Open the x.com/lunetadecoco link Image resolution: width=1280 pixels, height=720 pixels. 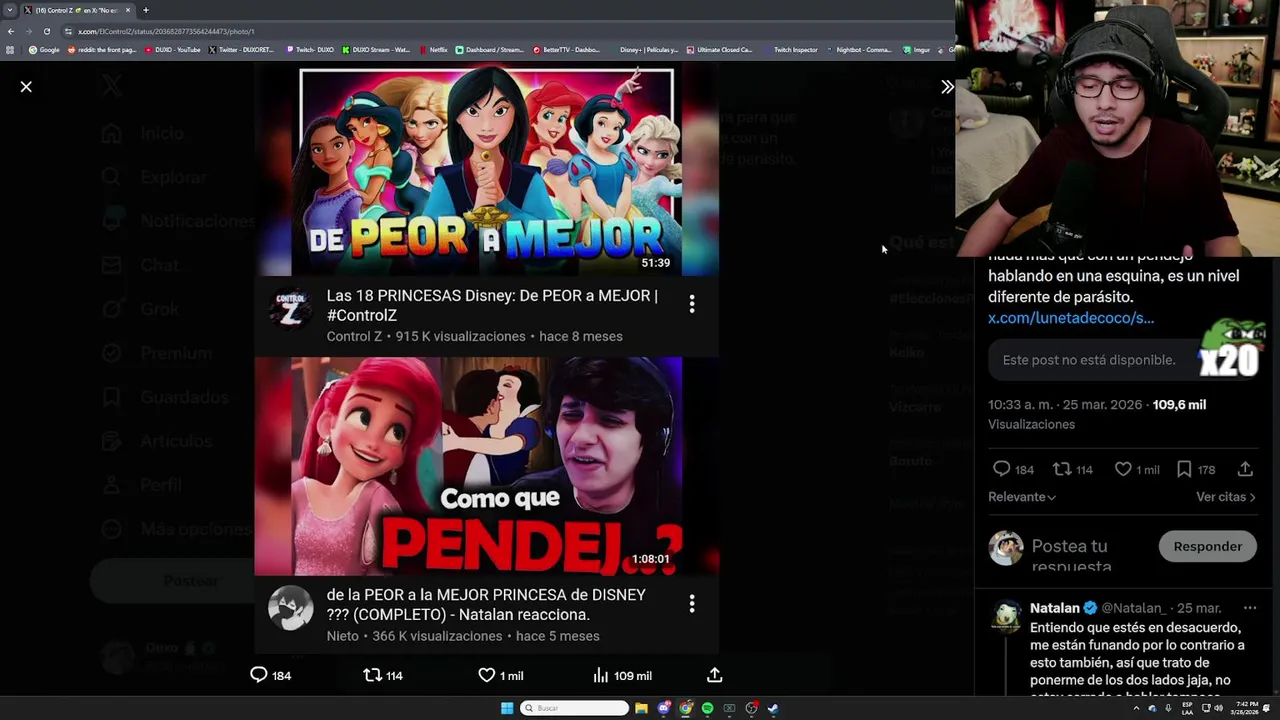coord(1071,318)
